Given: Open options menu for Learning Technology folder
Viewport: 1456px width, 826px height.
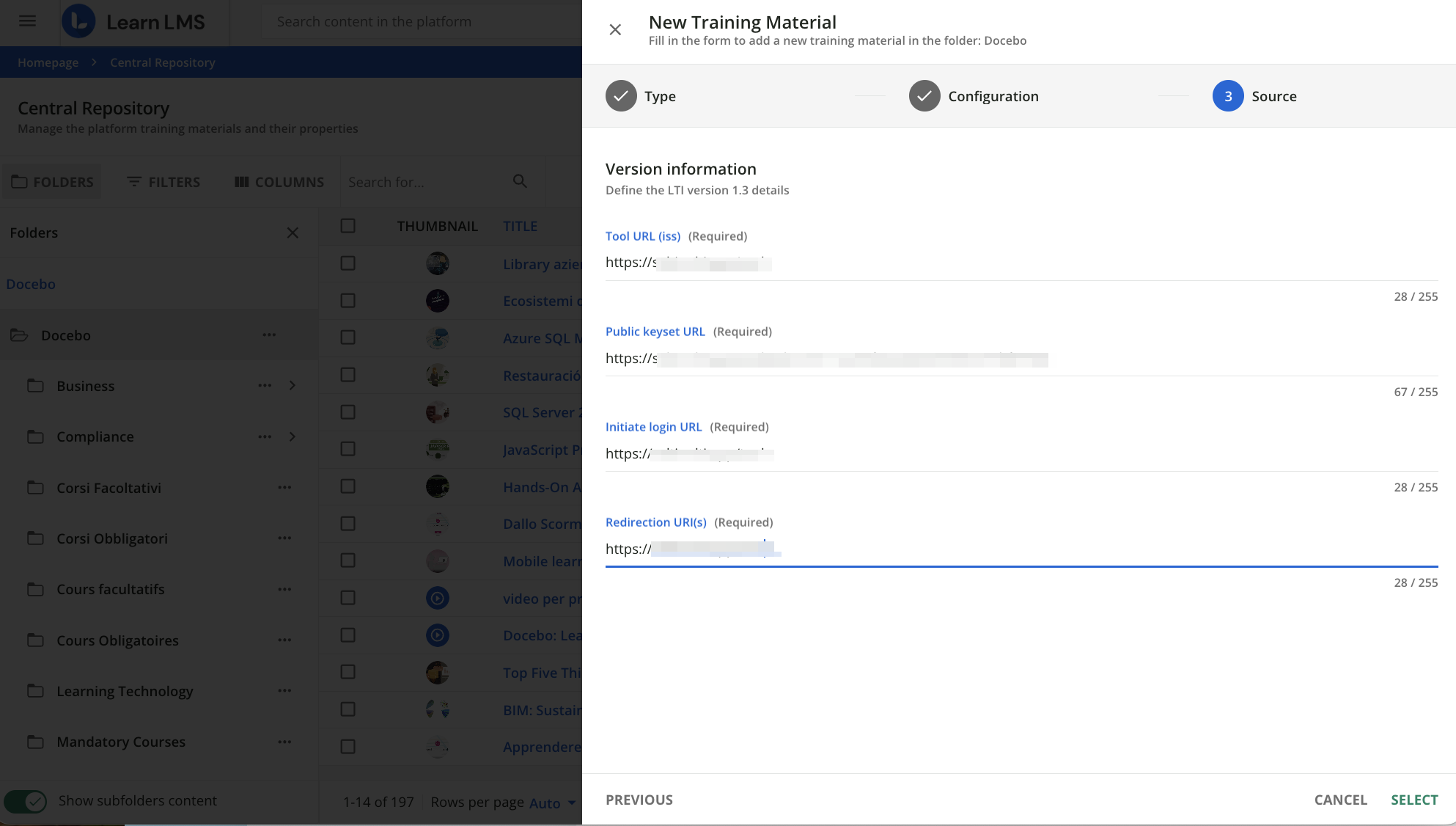Looking at the screenshot, I should (x=284, y=691).
